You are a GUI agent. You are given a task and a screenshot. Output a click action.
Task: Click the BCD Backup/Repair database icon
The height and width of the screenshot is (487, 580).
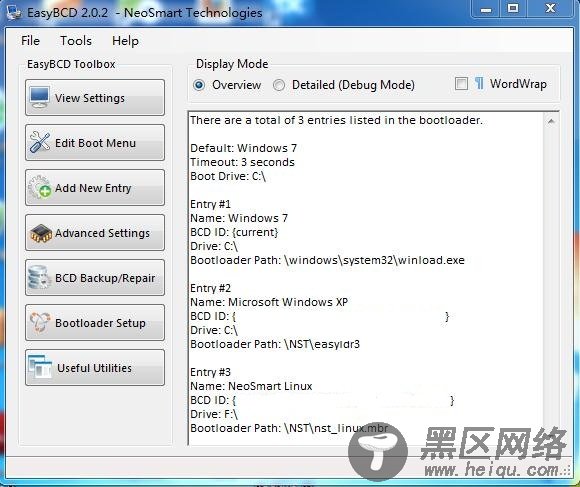point(40,277)
